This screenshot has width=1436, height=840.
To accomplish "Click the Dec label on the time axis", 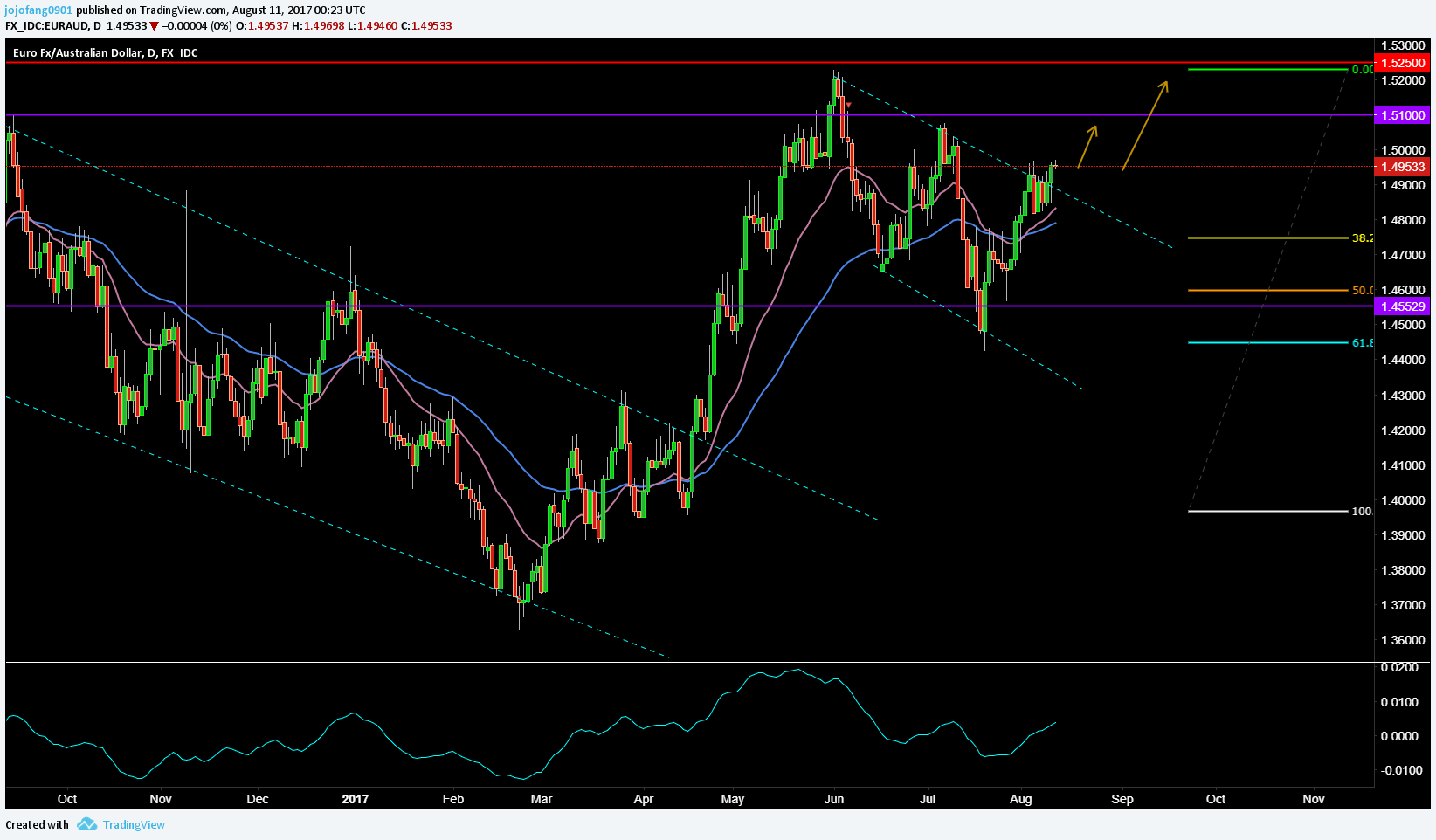I will coord(258,799).
